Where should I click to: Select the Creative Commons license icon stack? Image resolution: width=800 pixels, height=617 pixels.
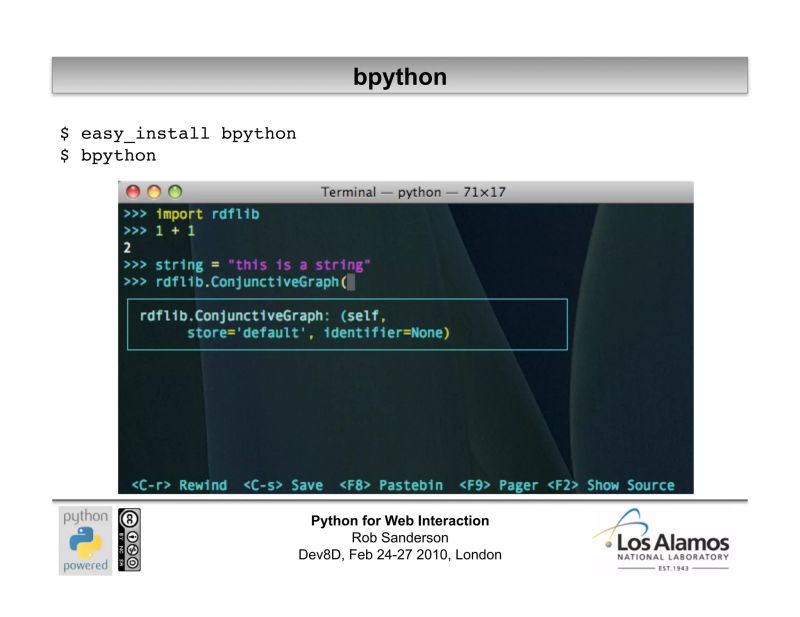point(131,538)
